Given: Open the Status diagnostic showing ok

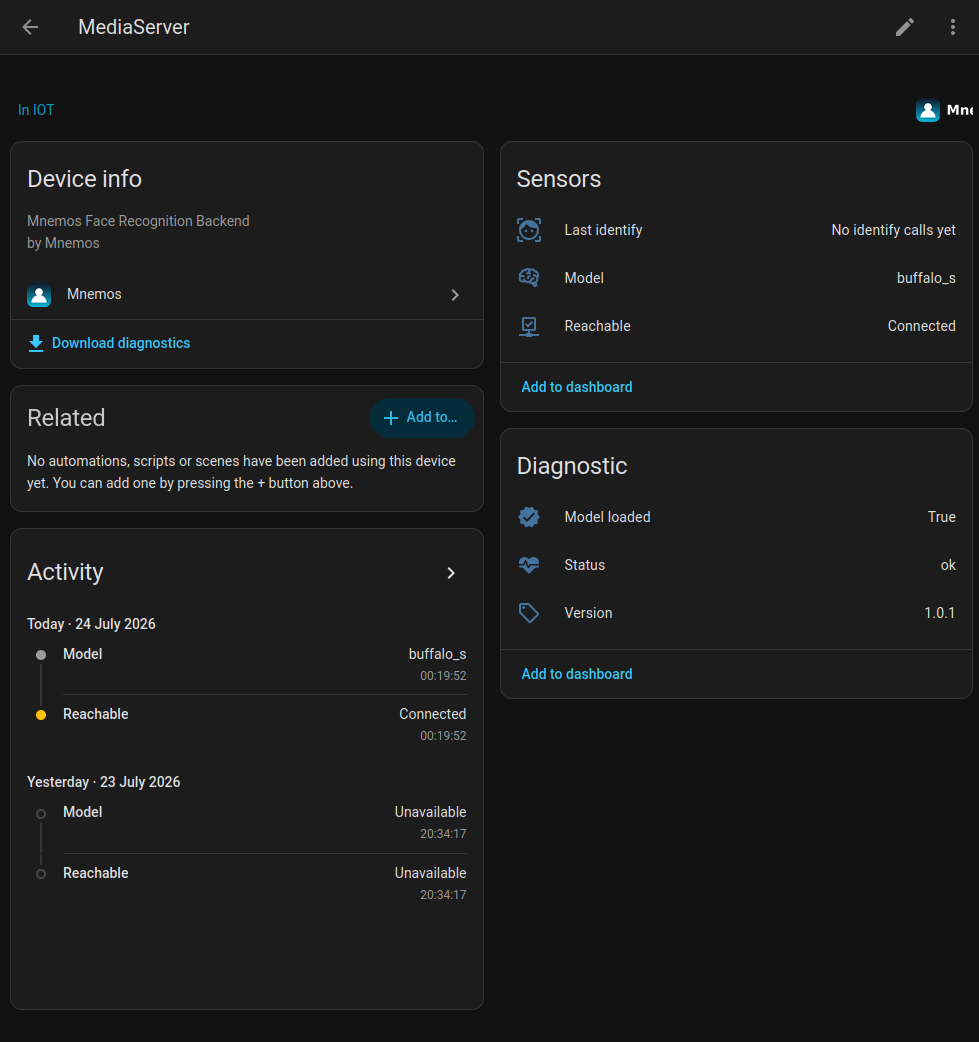Looking at the screenshot, I should 736,565.
